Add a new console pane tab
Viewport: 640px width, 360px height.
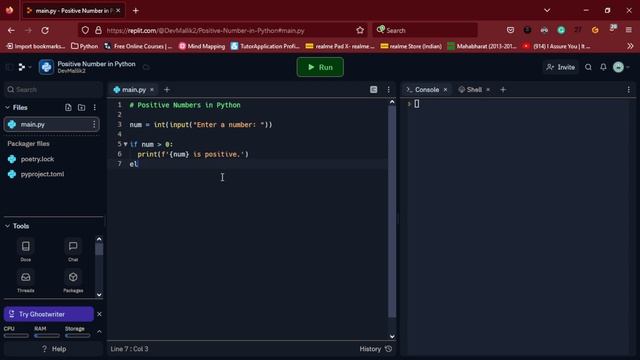(x=503, y=90)
